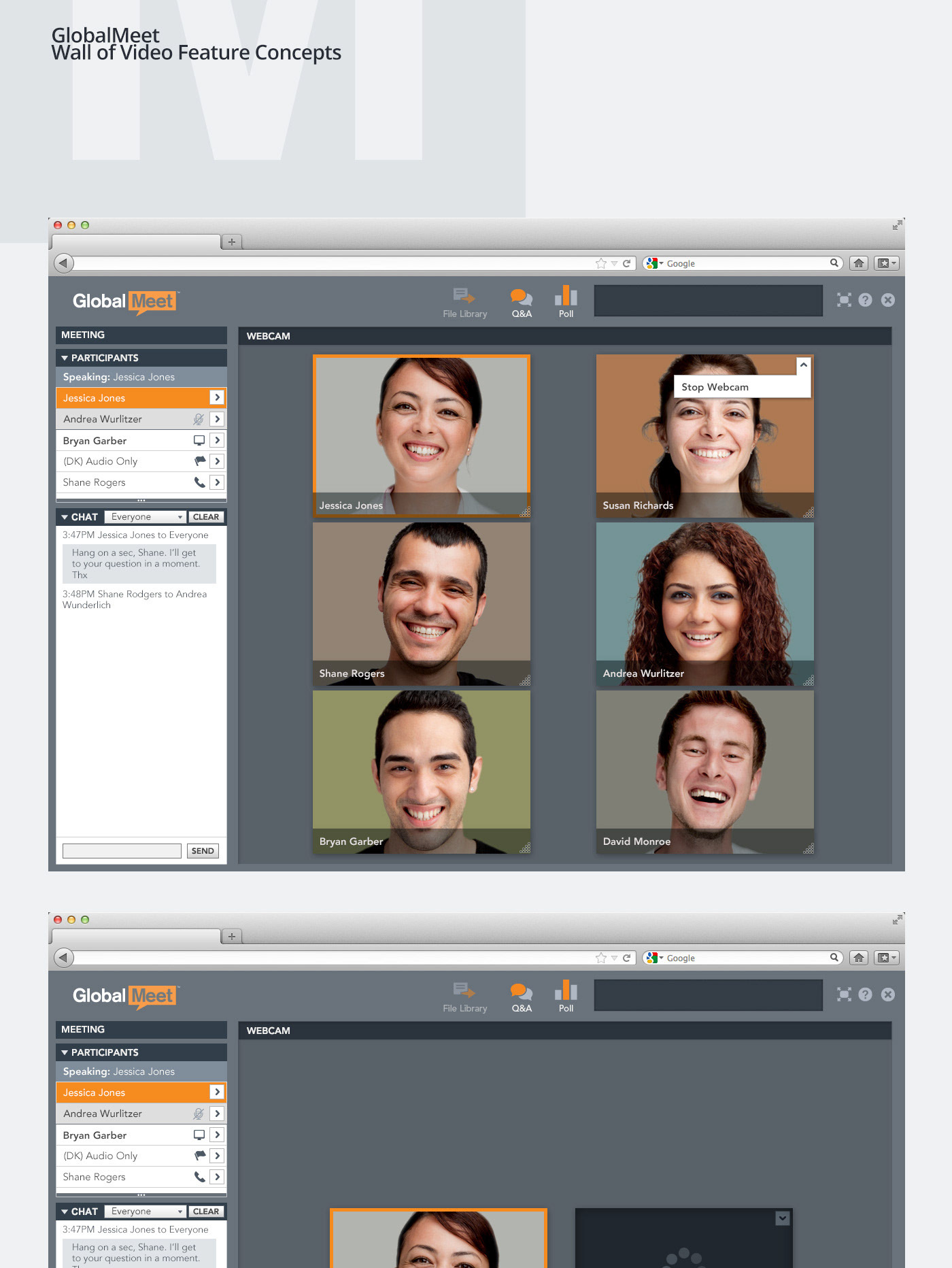Open Everyone chat dropdown in bottom window

(146, 1212)
